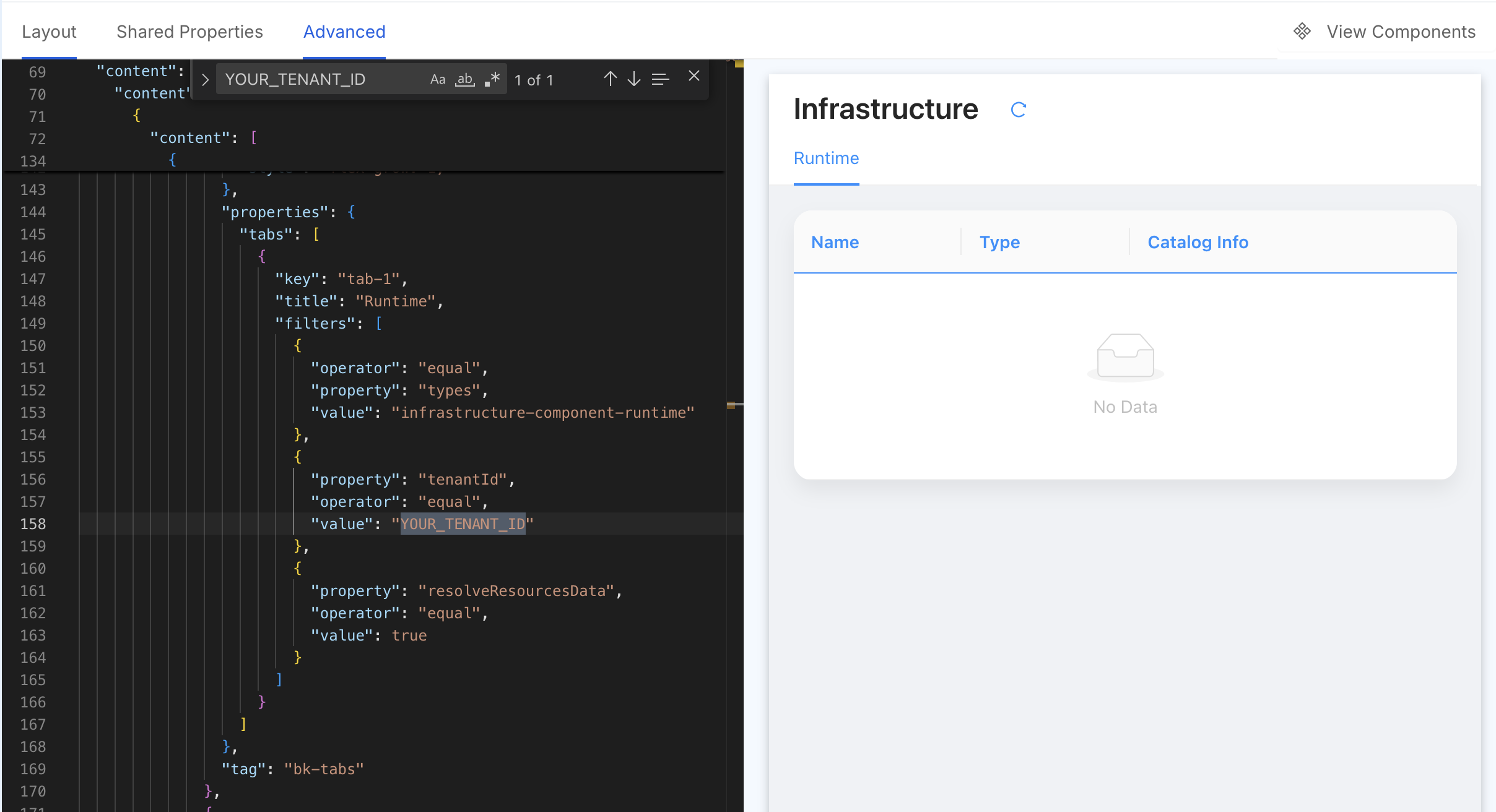Image resolution: width=1496 pixels, height=812 pixels.
Task: Click the "properties" key on line 144
Action: point(275,212)
